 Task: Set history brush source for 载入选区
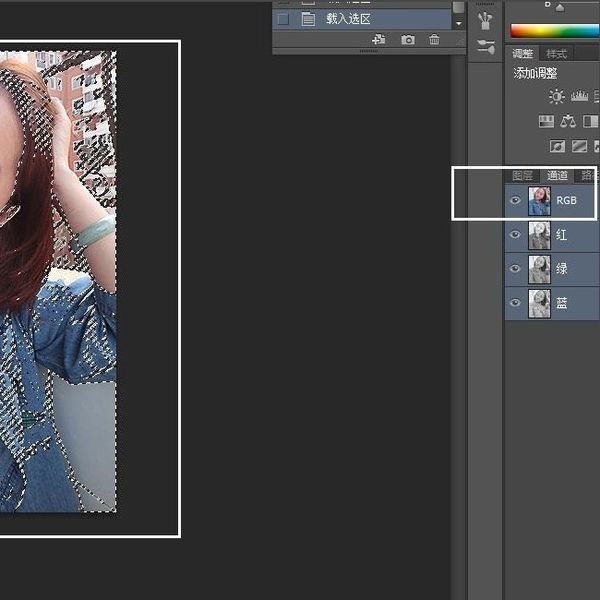tap(283, 18)
